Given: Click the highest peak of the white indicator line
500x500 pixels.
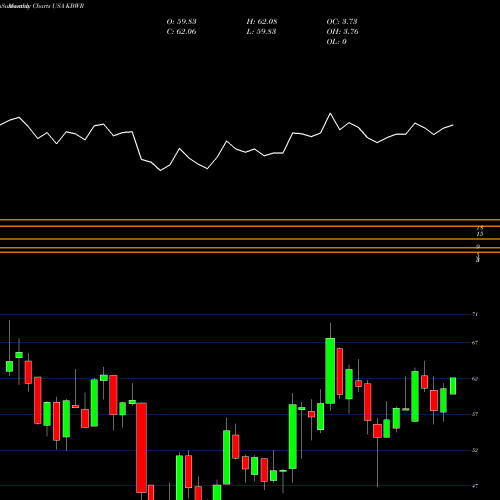Looking at the screenshot, I should tap(331, 114).
